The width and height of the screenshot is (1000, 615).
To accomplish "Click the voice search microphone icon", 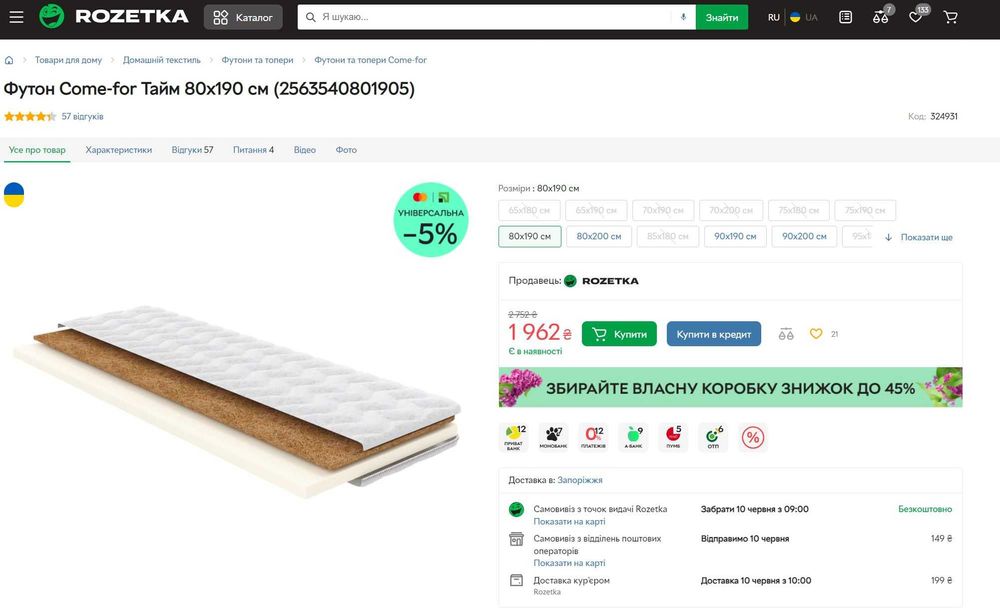I will pos(684,17).
